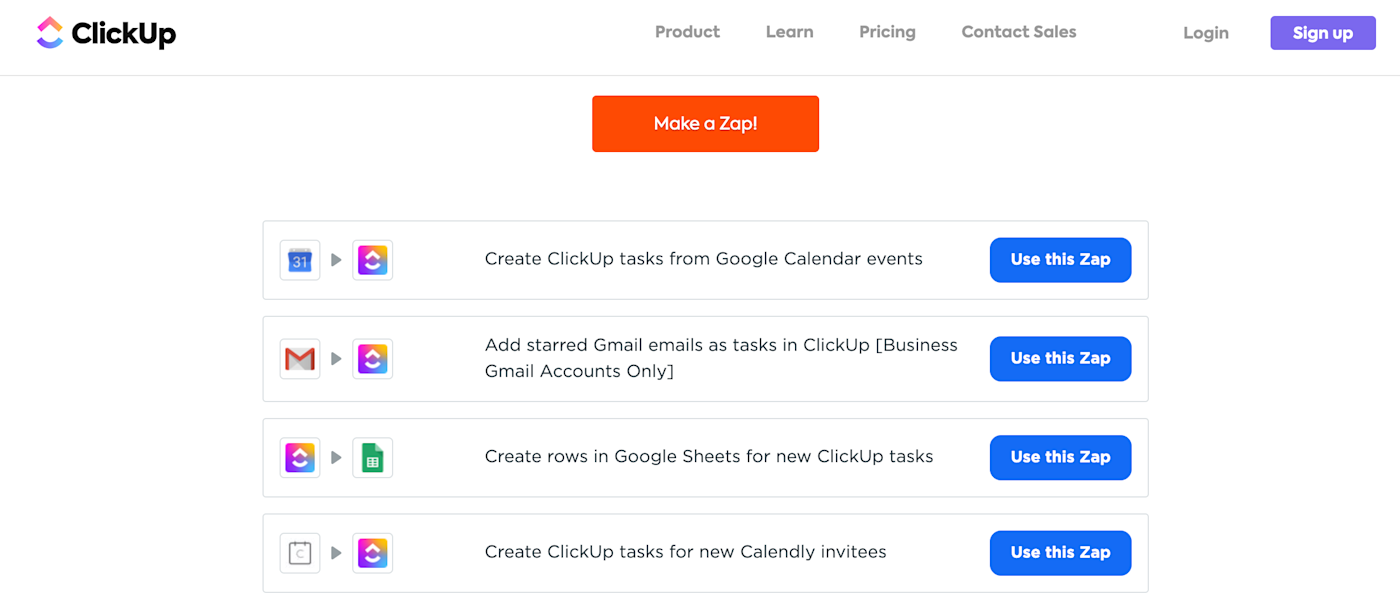Use this Zap for Calendly invitees

point(1060,553)
